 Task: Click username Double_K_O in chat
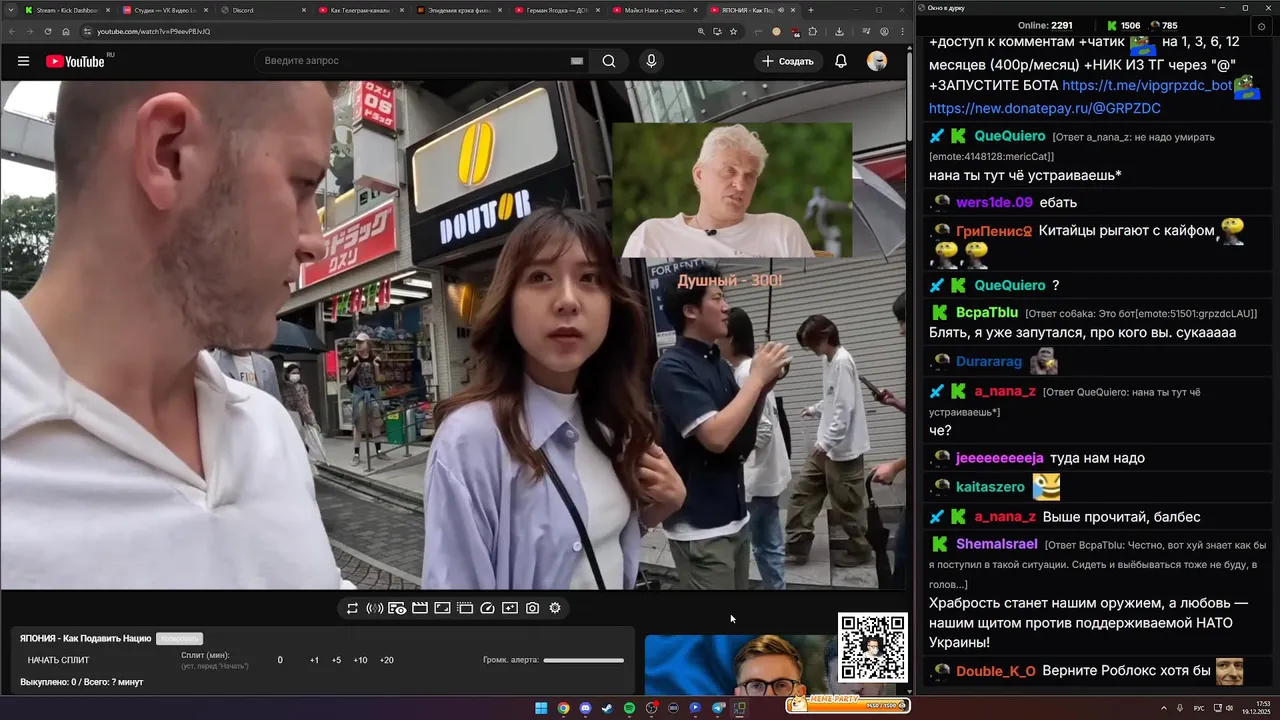[x=996, y=671]
